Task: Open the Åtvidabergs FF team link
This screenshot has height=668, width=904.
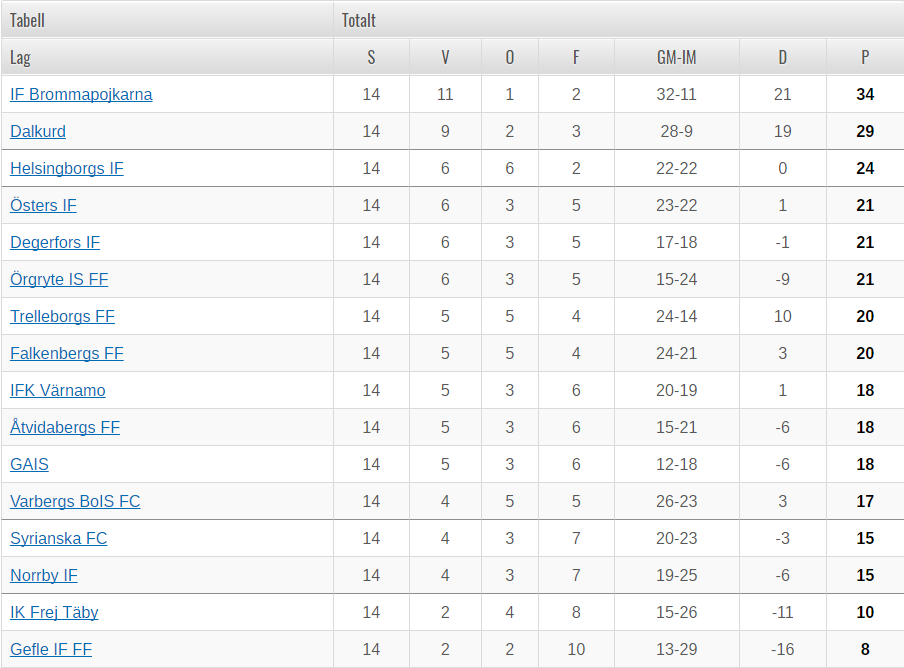Action: tap(65, 427)
